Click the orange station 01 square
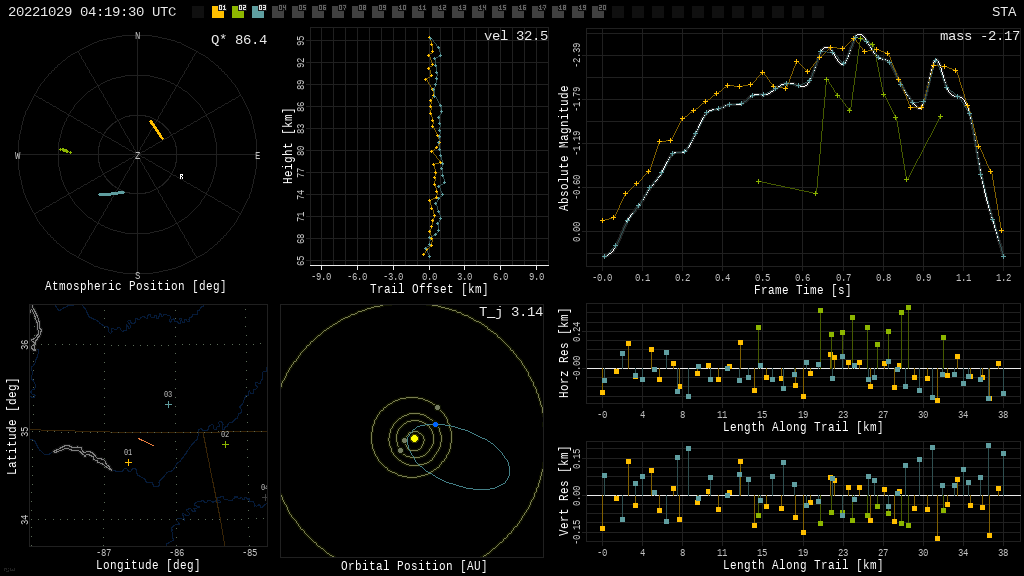 tap(218, 12)
